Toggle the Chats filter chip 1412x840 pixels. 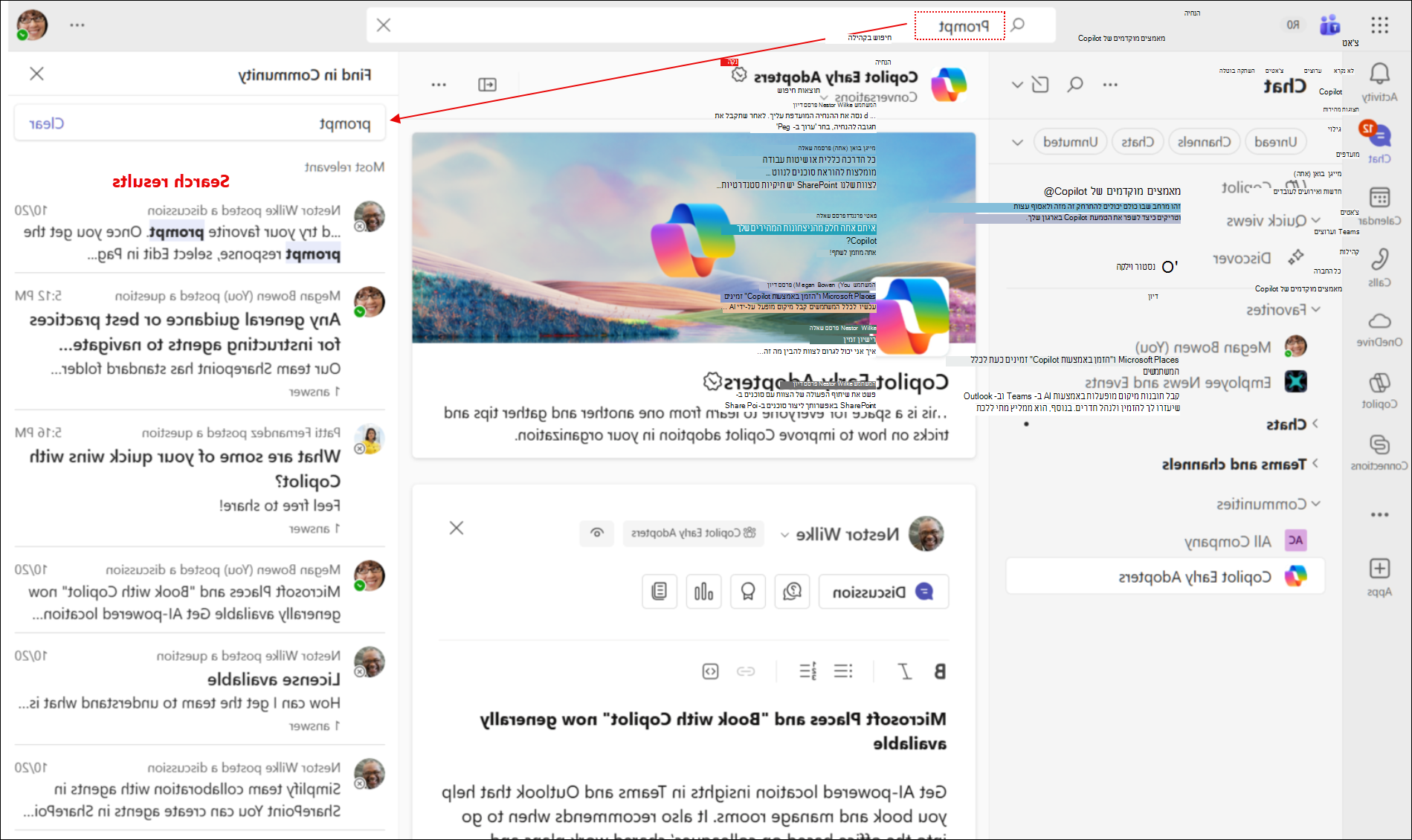click(1138, 141)
